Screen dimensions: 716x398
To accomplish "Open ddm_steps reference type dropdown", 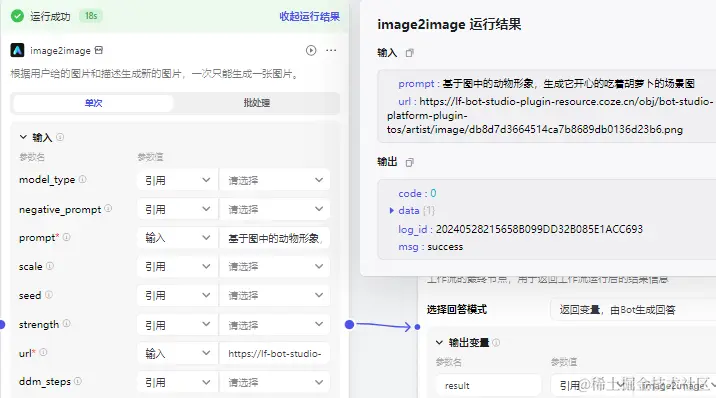I will (x=177, y=382).
